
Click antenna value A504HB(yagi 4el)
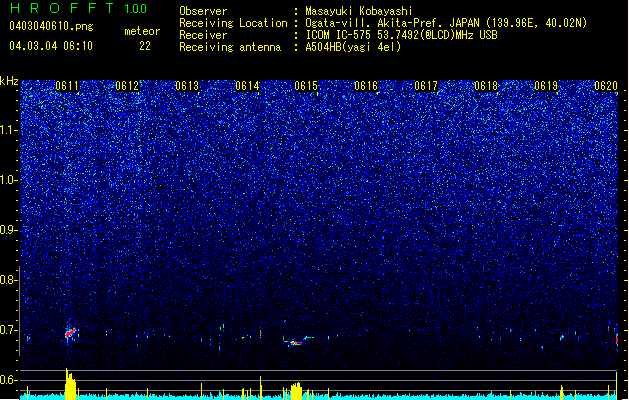[353, 47]
